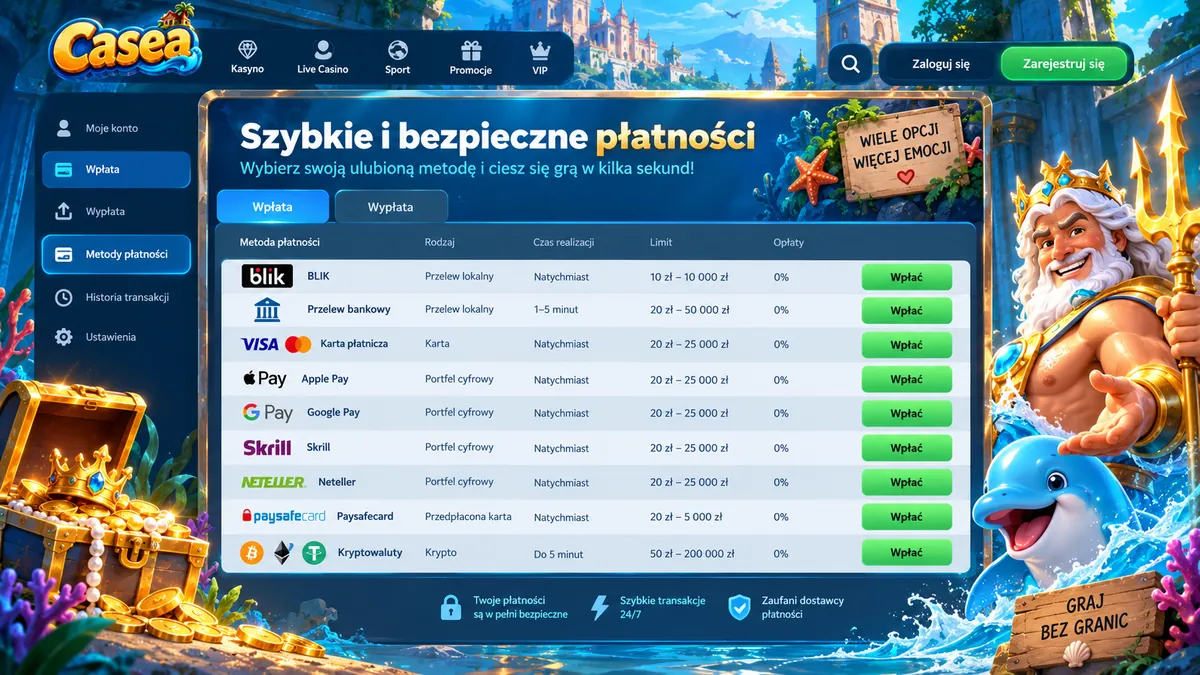Select Metody płatności in the sidebar
The image size is (1200, 675).
(x=116, y=254)
